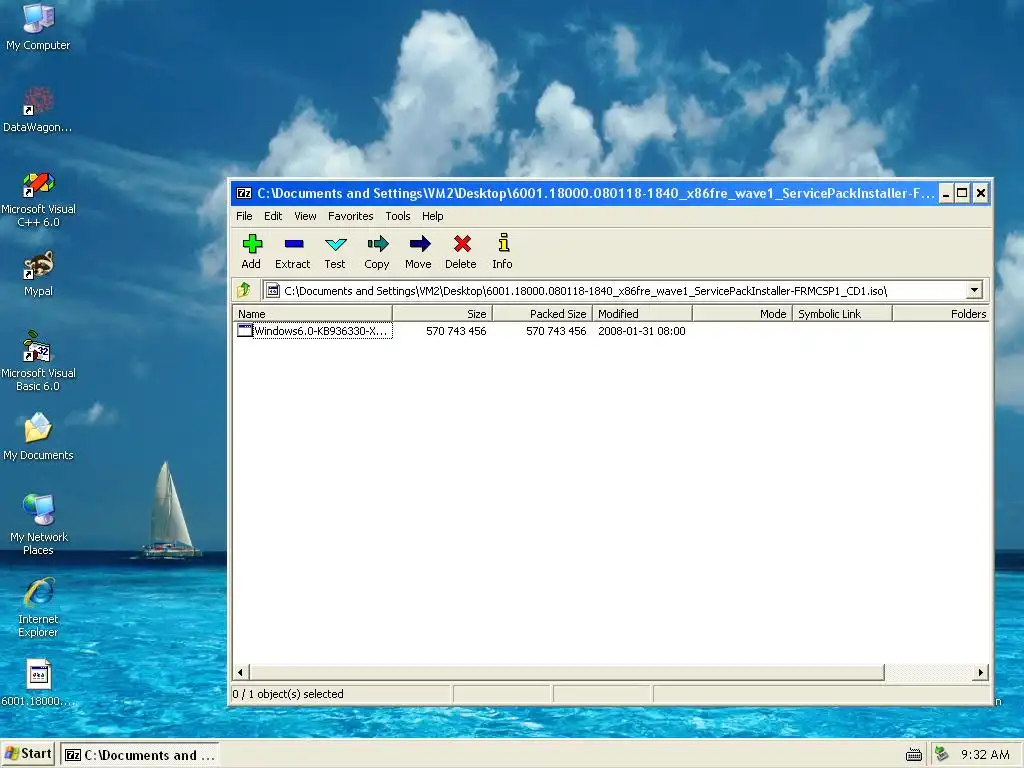Viewport: 1024px width, 768px height.
Task: Click the 570 743 456 Packed Size value
Action: 556,331
